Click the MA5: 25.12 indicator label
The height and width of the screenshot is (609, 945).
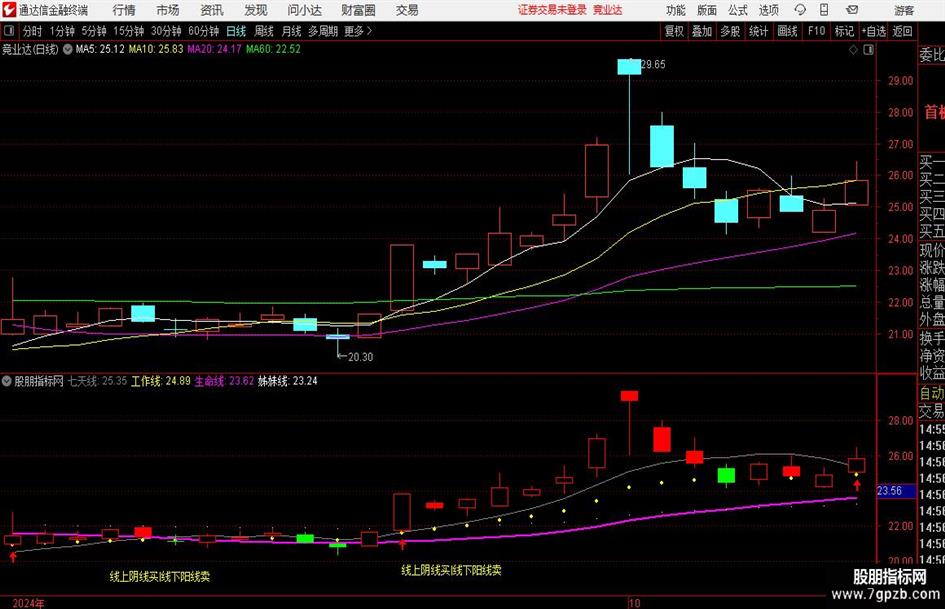coord(100,49)
